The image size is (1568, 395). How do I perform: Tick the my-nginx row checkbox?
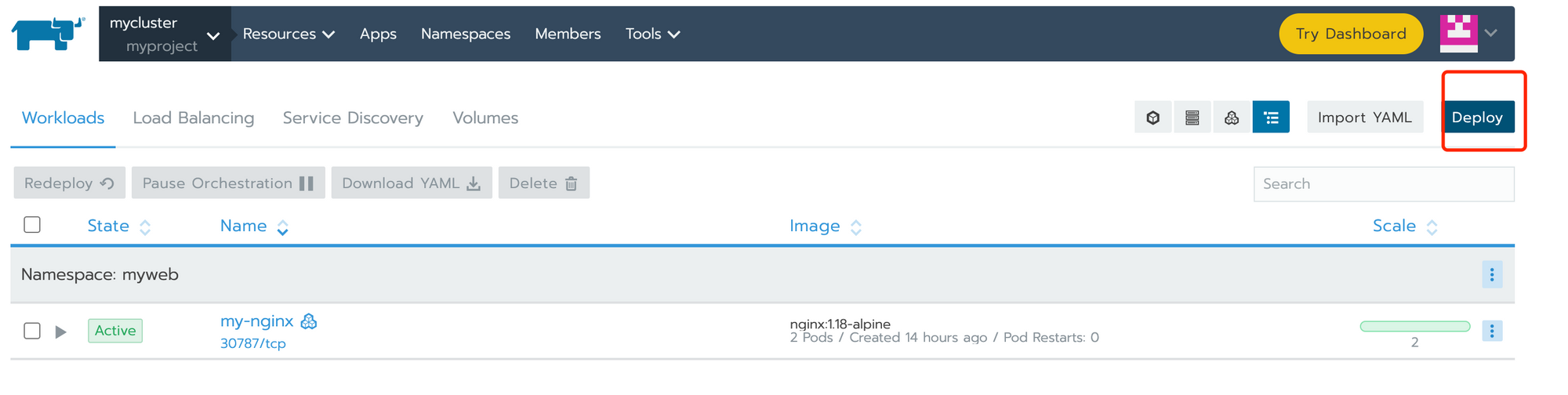(32, 331)
